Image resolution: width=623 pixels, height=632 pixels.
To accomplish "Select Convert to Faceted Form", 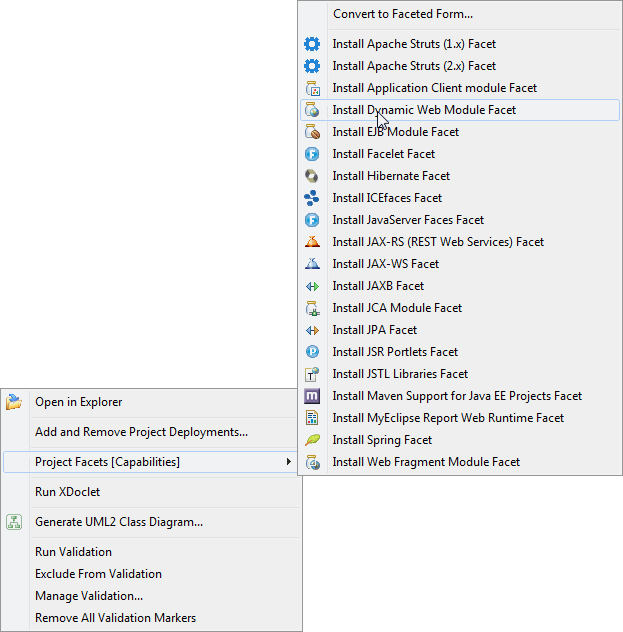I will point(402,14).
